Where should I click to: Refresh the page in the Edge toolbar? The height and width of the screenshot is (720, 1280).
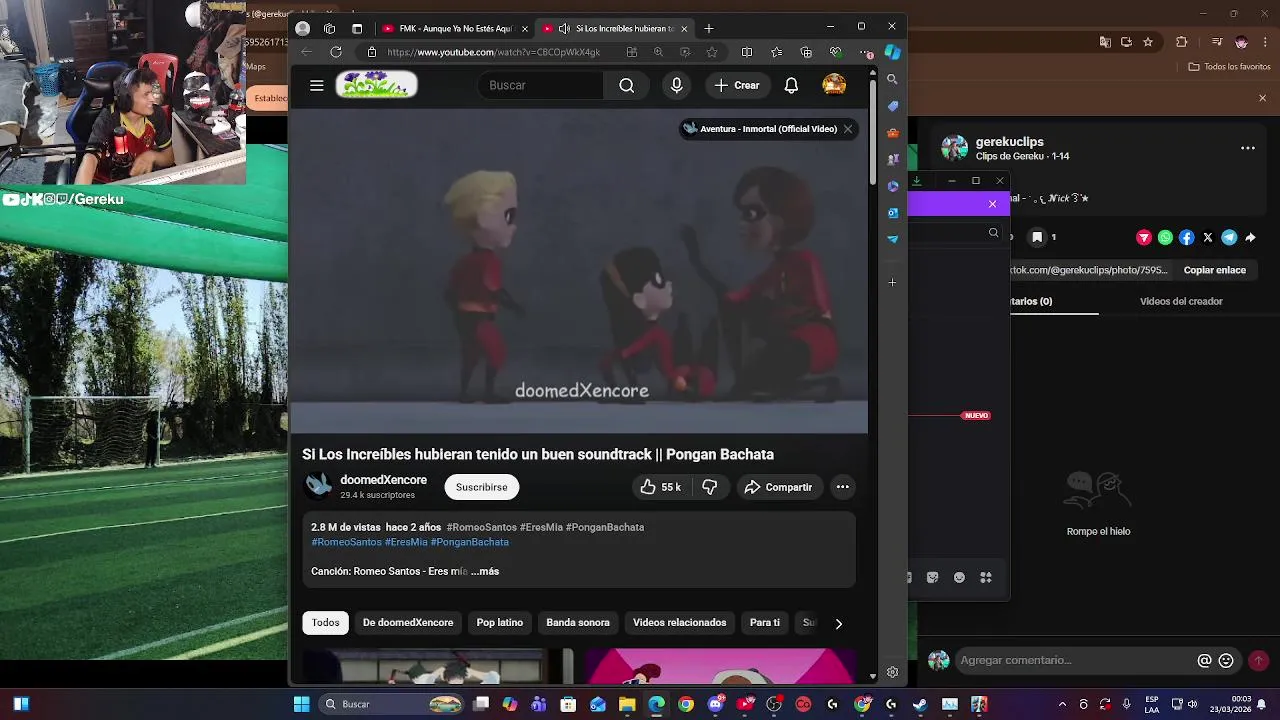[x=336, y=52]
